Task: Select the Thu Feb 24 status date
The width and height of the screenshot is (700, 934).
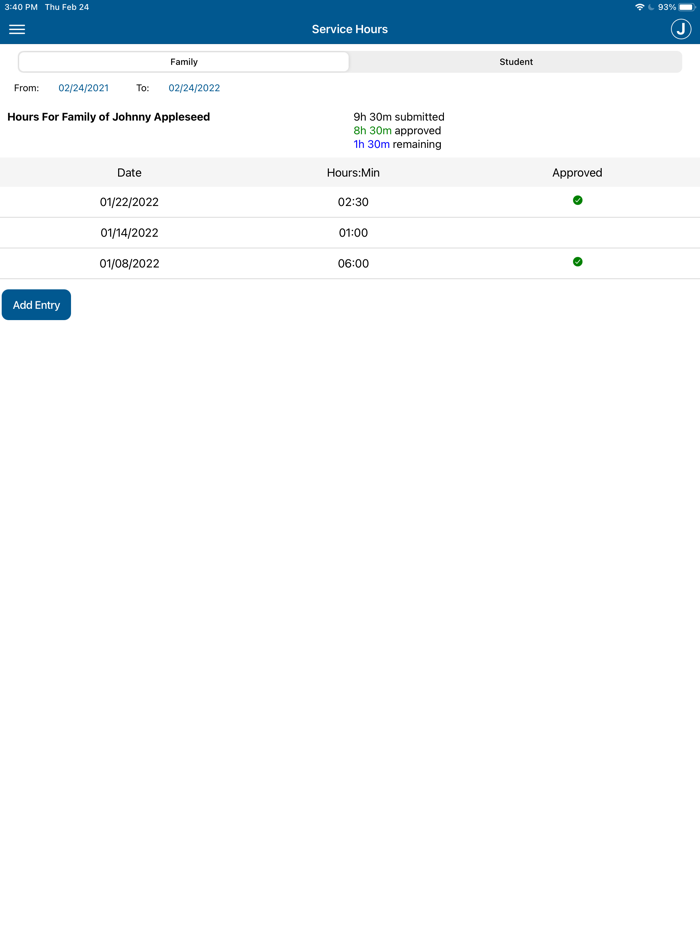Action: point(67,7)
